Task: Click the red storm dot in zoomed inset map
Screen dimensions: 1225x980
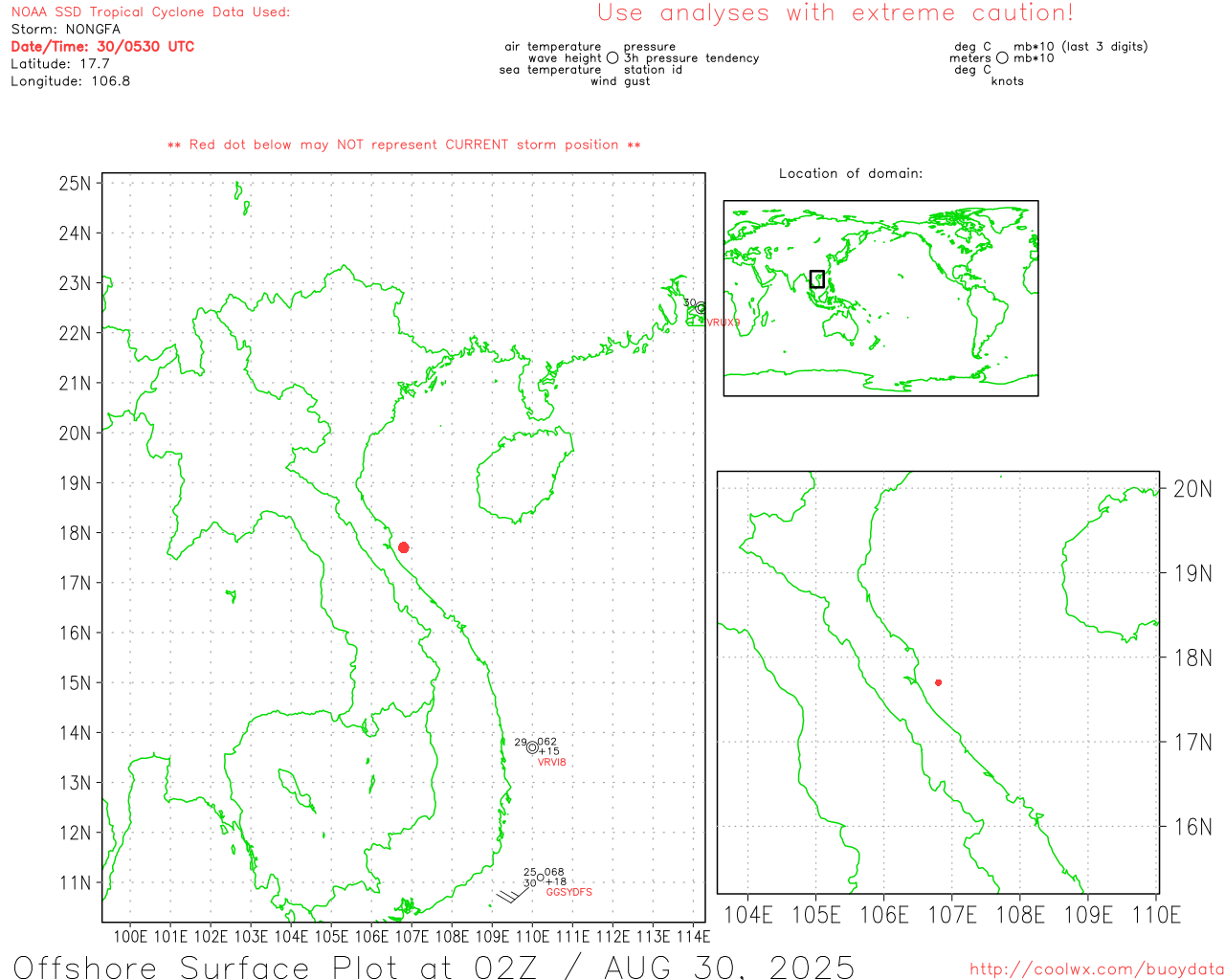Action: [x=938, y=682]
